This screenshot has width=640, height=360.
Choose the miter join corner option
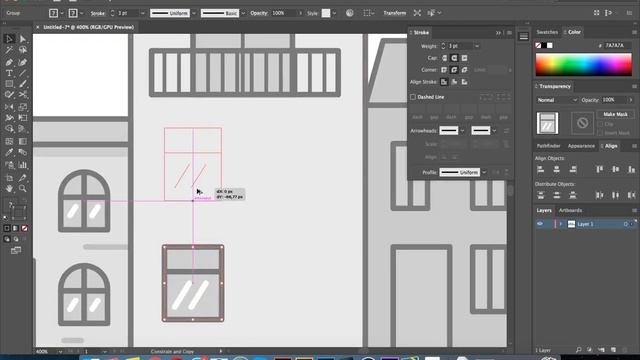[x=444, y=70]
